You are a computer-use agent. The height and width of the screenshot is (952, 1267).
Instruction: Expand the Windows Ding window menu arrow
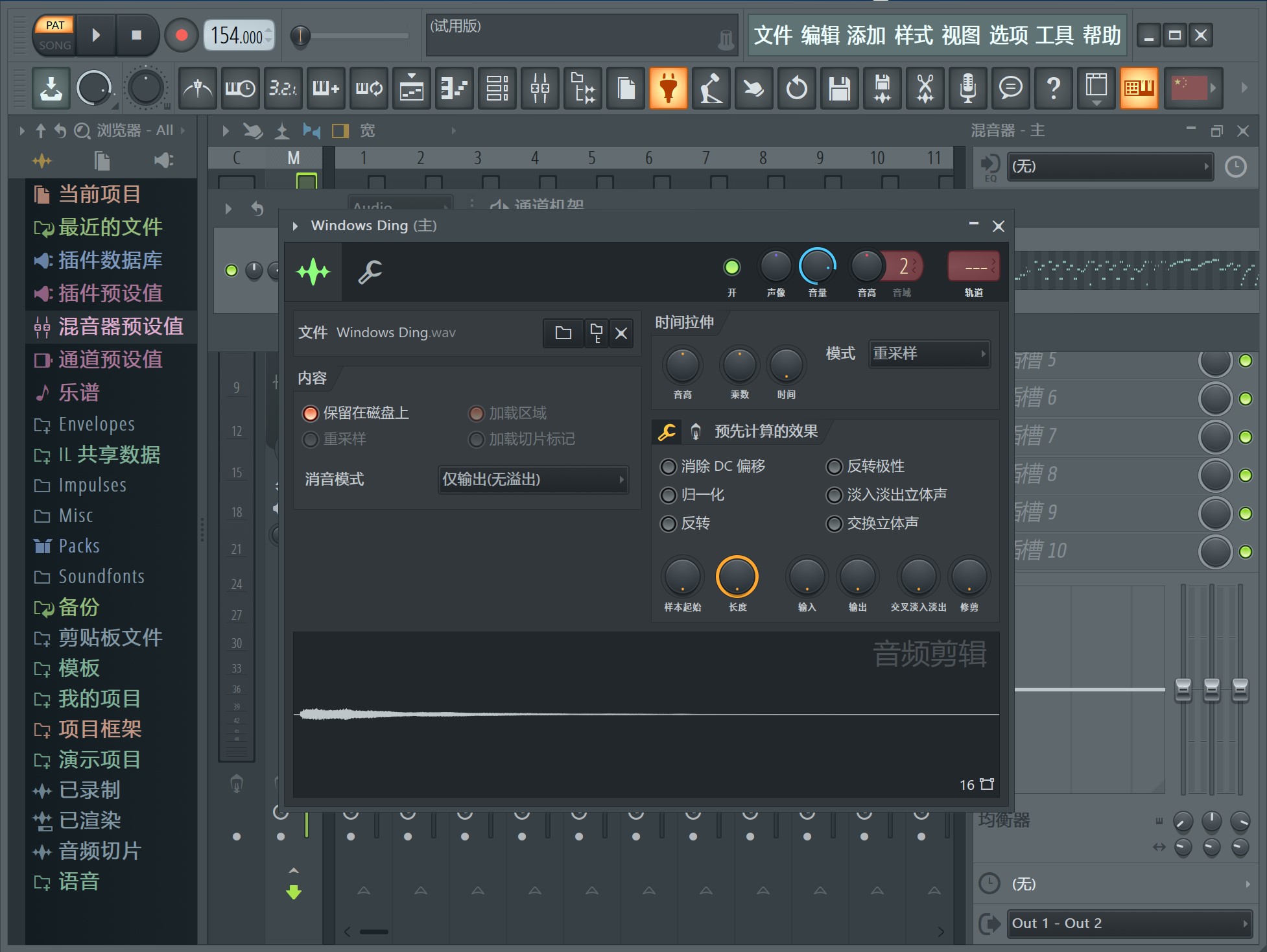(296, 226)
